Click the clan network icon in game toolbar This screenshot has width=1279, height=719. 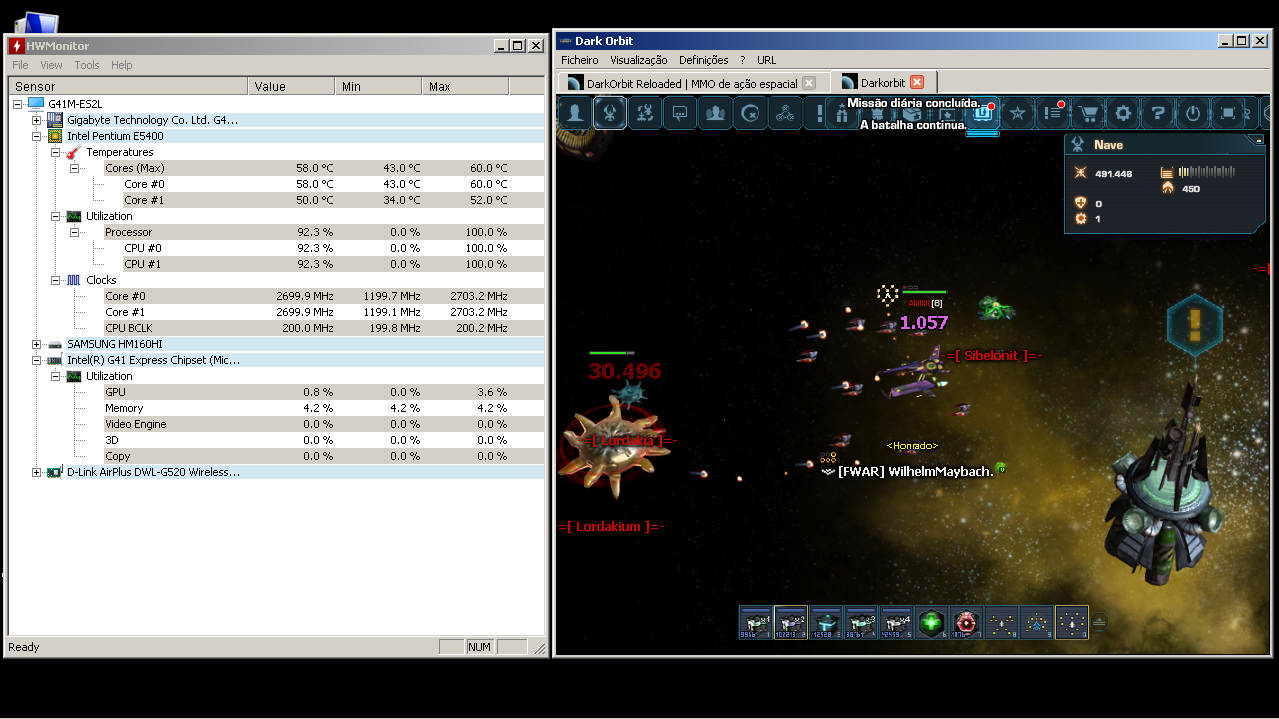point(785,113)
